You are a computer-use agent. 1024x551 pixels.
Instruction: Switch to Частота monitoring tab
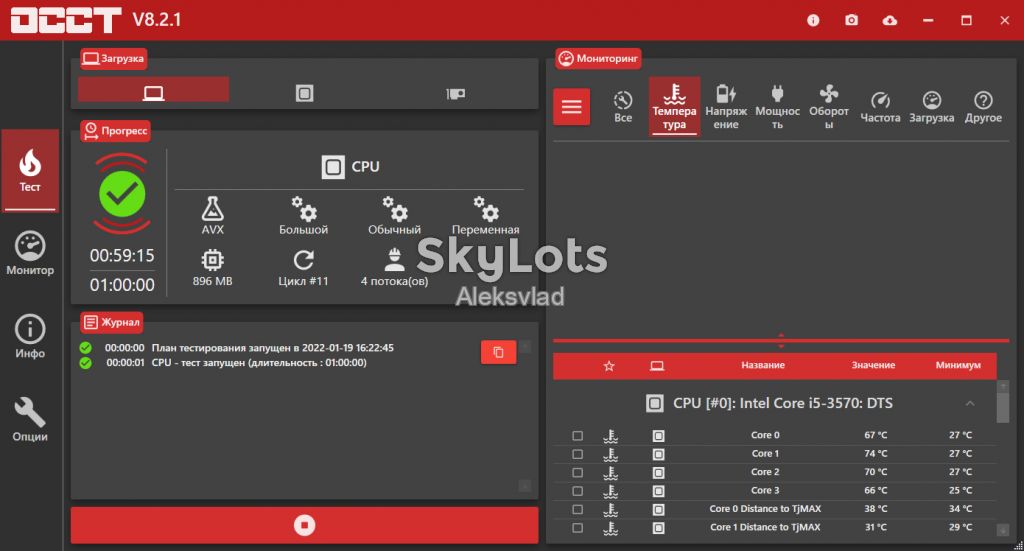[880, 107]
